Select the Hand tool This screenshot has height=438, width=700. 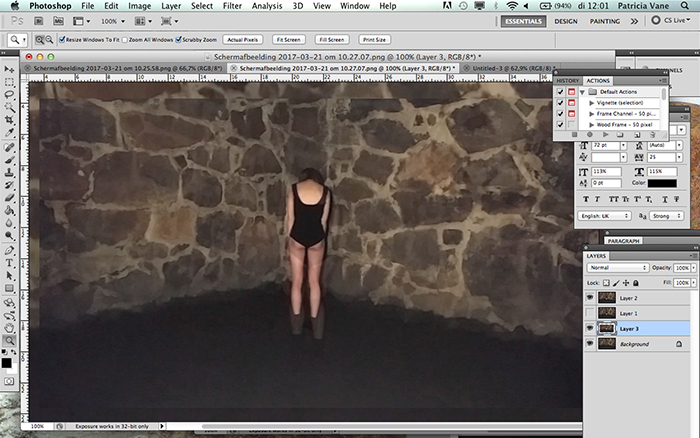[9, 328]
